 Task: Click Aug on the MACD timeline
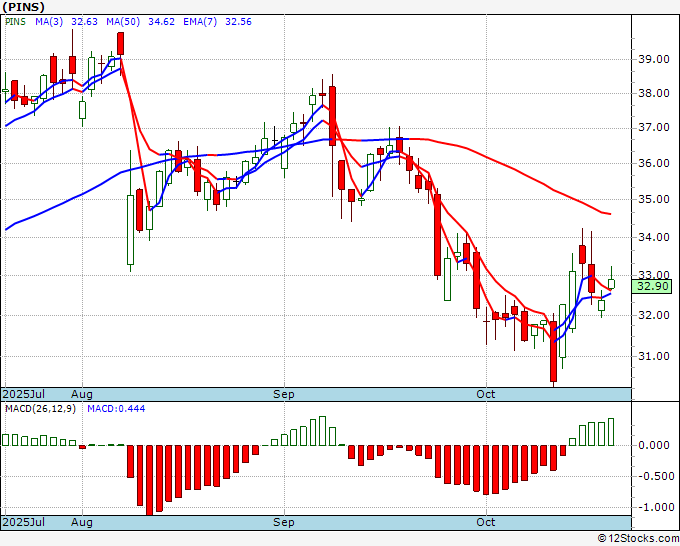pos(82,522)
